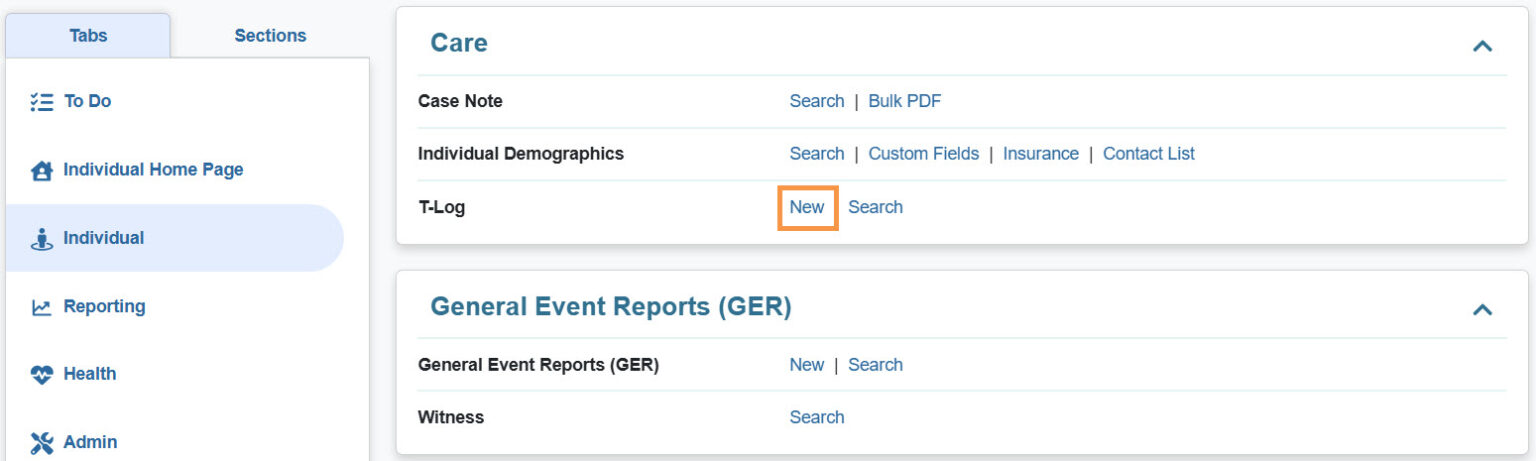Select the Tabs tab
The image size is (1536, 461).
pos(88,35)
